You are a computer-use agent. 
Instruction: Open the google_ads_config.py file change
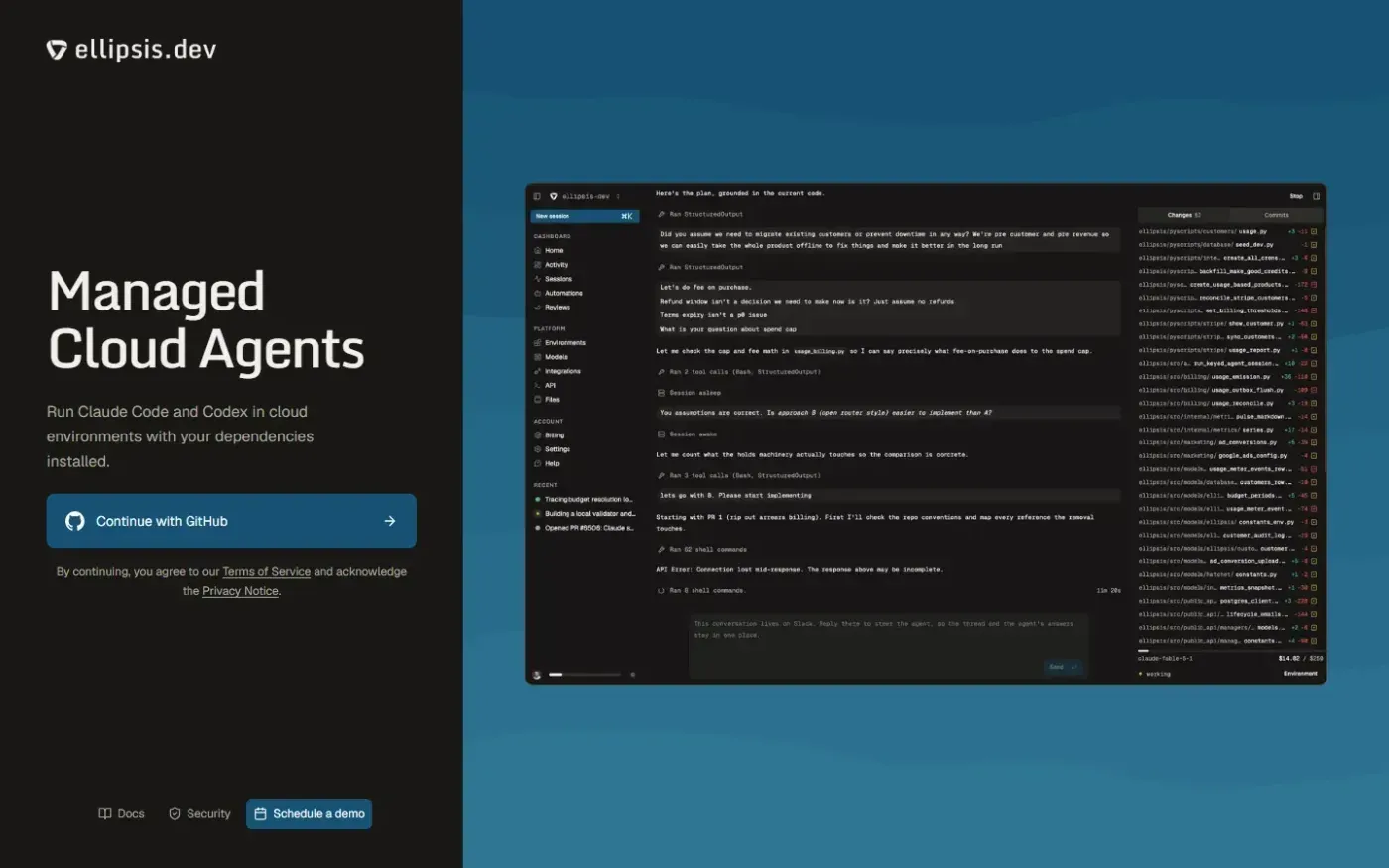pos(1228,456)
